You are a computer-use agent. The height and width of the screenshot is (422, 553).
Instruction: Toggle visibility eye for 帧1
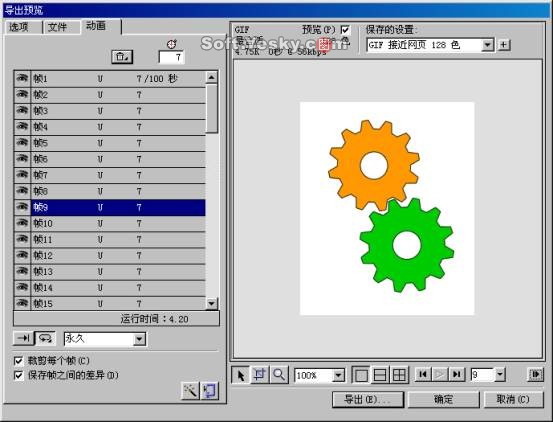point(22,78)
